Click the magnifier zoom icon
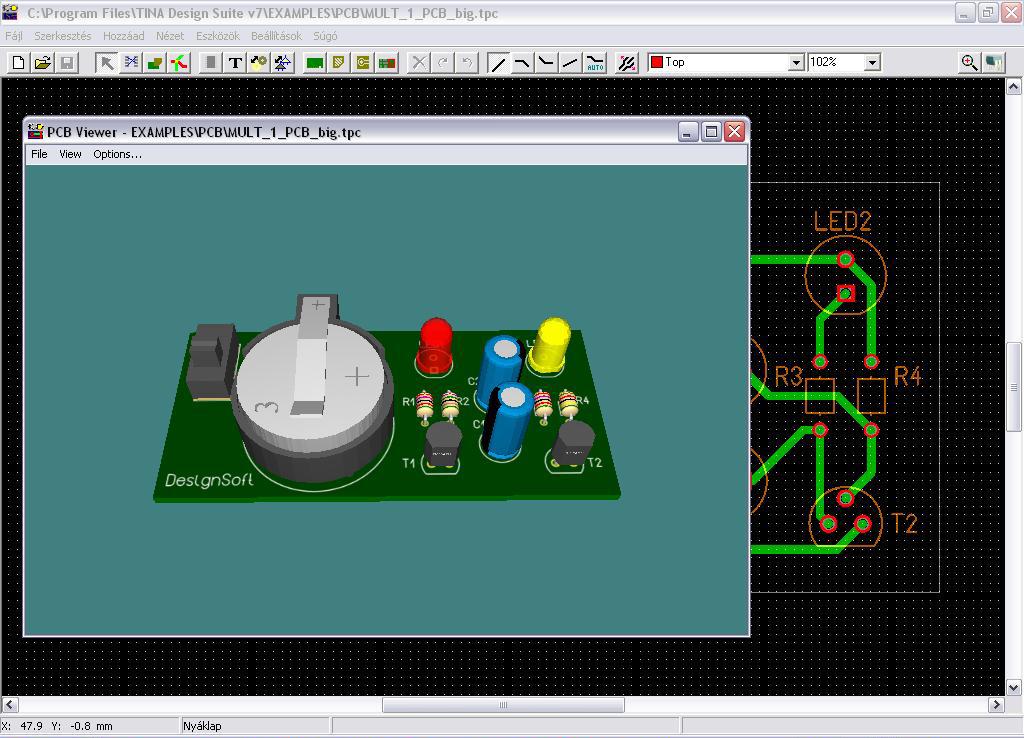The height and width of the screenshot is (738, 1024). 970,63
